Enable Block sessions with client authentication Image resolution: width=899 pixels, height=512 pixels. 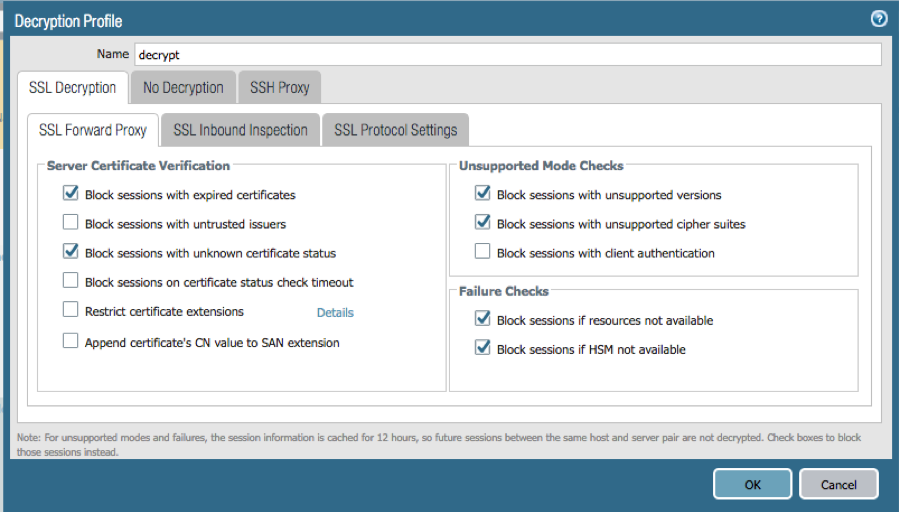483,252
